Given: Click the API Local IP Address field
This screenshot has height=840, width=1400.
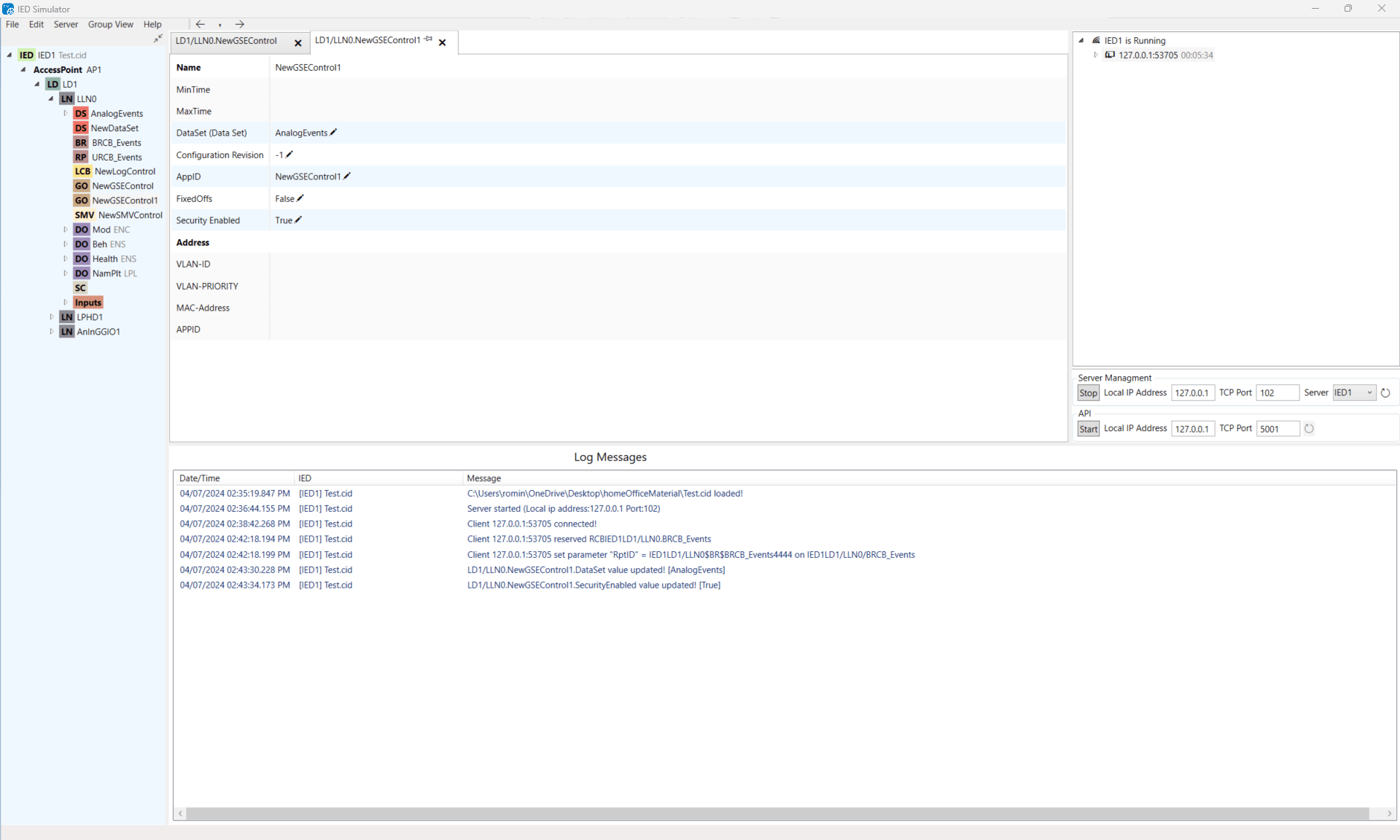Looking at the screenshot, I should pyautogui.click(x=1193, y=429).
